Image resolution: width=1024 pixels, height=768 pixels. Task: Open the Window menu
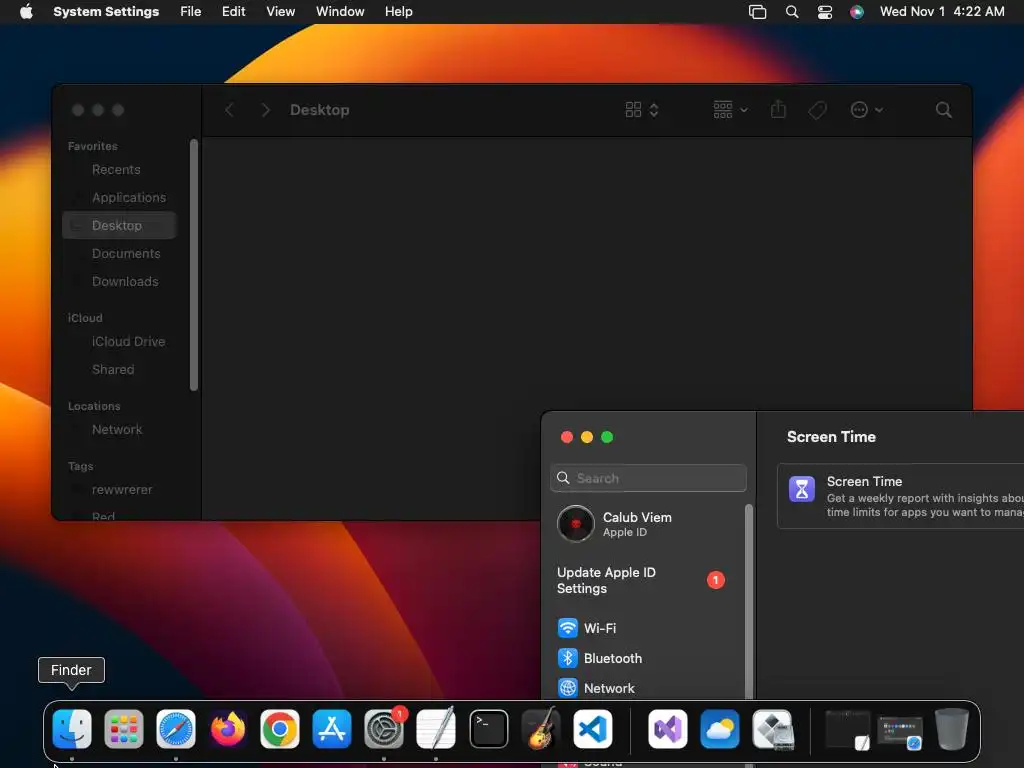(340, 12)
